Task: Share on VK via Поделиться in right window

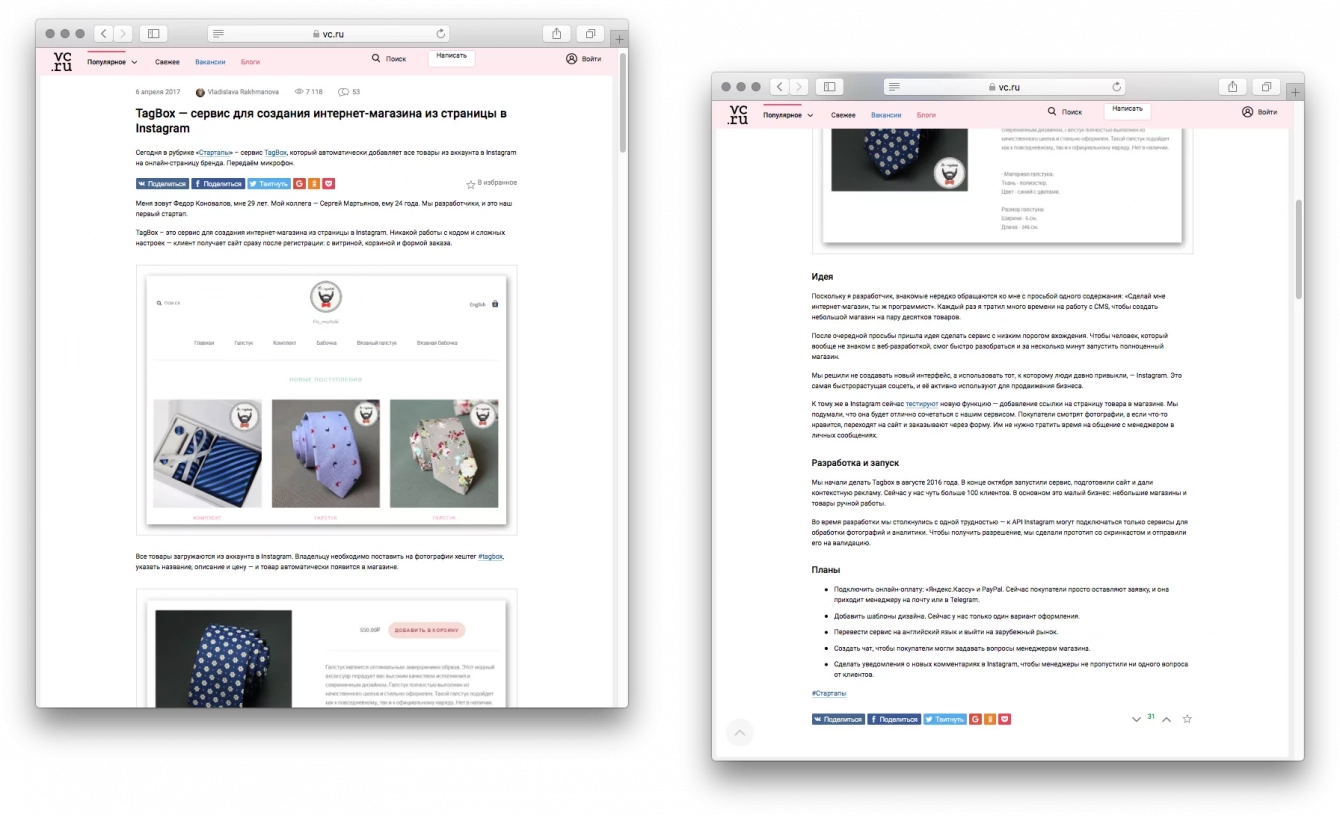Action: click(838, 719)
